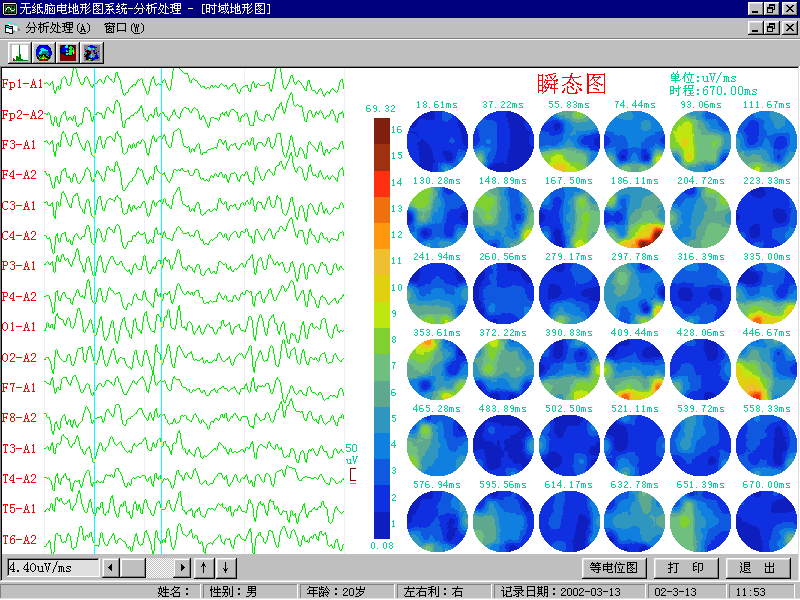
Task: Click the dark red level 16 color swatch
Action: (x=382, y=130)
